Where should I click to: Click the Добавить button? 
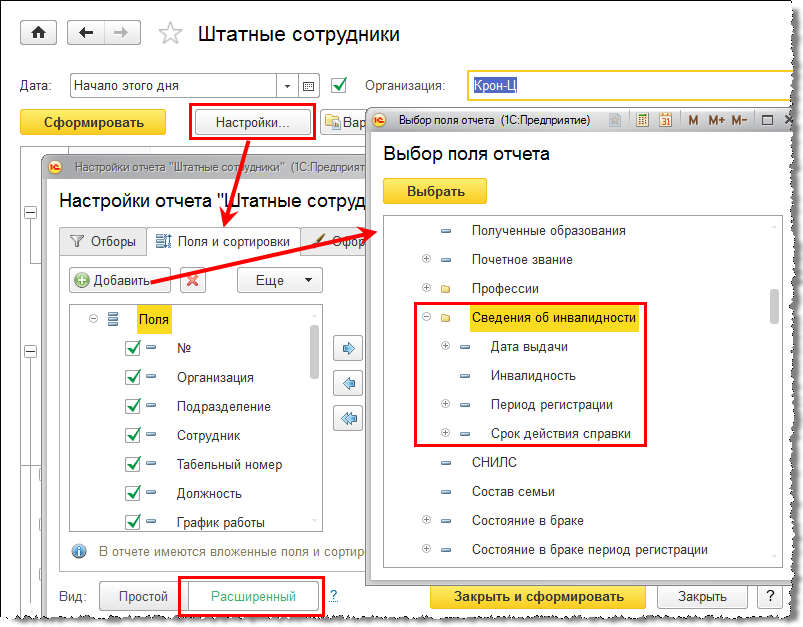(x=120, y=280)
